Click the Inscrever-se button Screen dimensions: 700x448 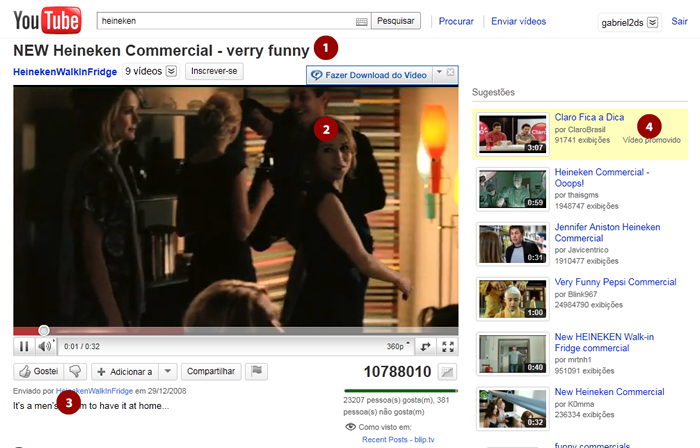click(x=214, y=71)
